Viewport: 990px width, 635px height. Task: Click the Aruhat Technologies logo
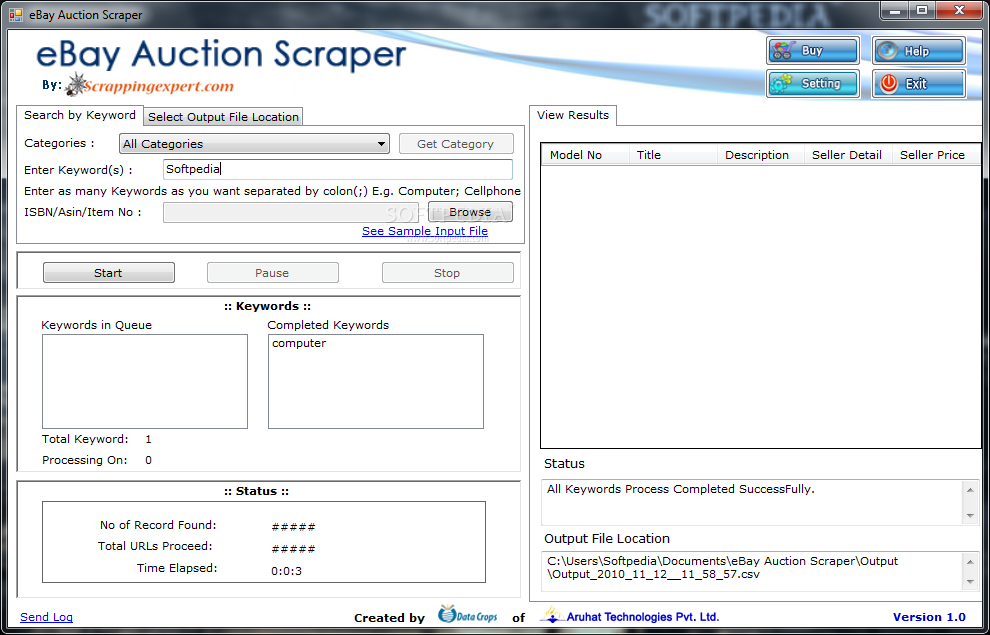552,614
